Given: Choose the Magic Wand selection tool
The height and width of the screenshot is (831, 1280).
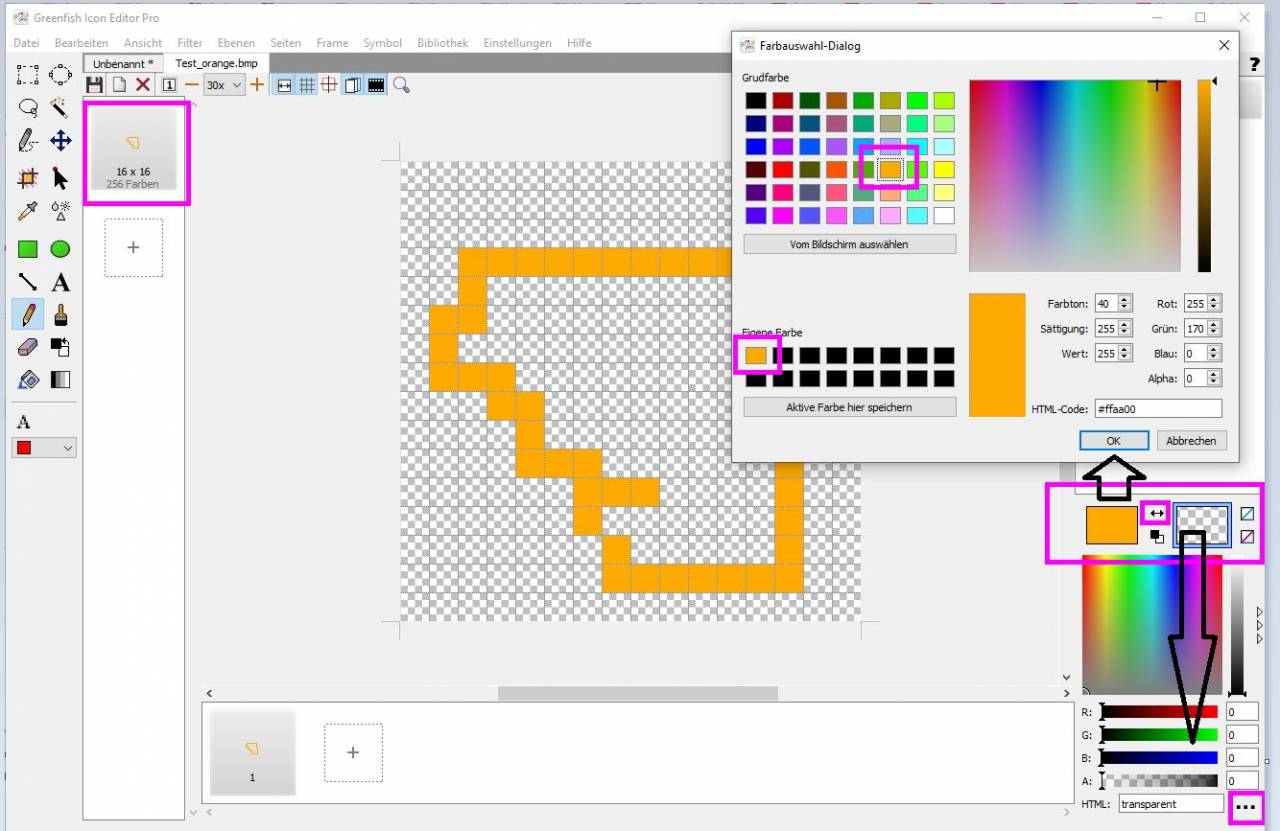Looking at the screenshot, I should coord(60,108).
